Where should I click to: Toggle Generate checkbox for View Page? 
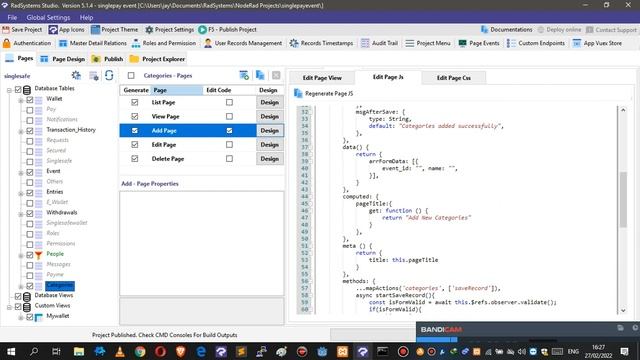pyautogui.click(x=135, y=116)
